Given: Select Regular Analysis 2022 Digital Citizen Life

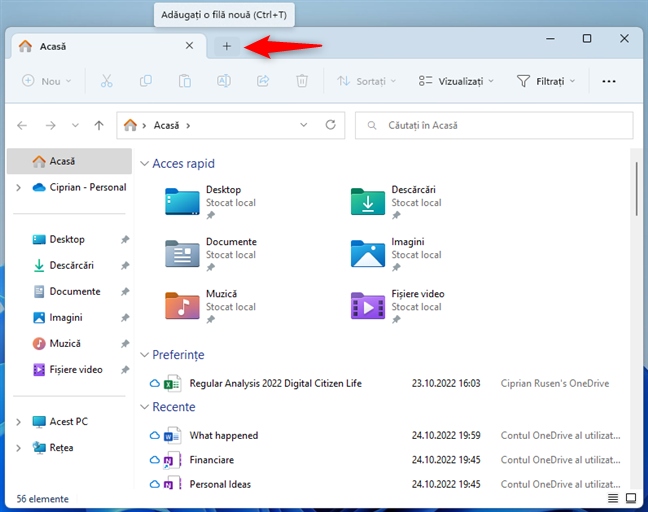Looking at the screenshot, I should pos(276,383).
